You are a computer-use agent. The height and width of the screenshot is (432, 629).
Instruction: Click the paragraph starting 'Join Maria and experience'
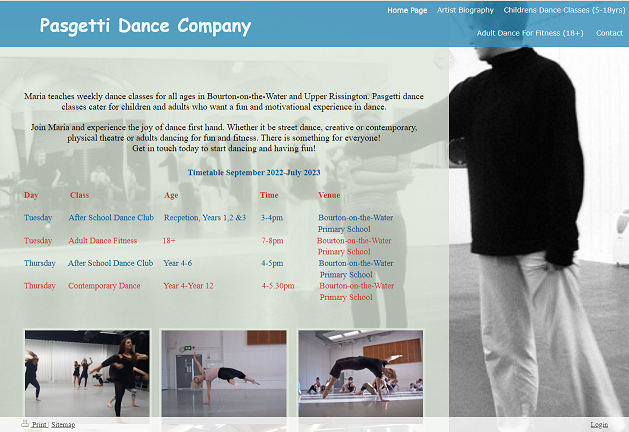[x=224, y=132]
